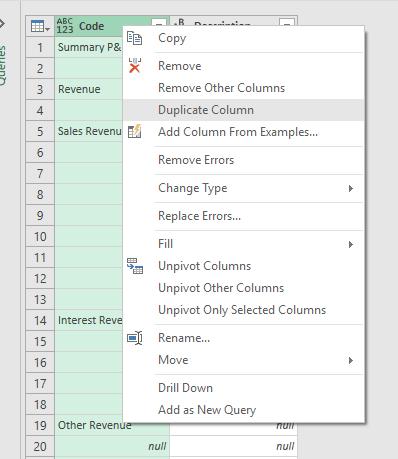This screenshot has width=398, height=459.
Task: Select row number 16
Action: [x=40, y=362]
